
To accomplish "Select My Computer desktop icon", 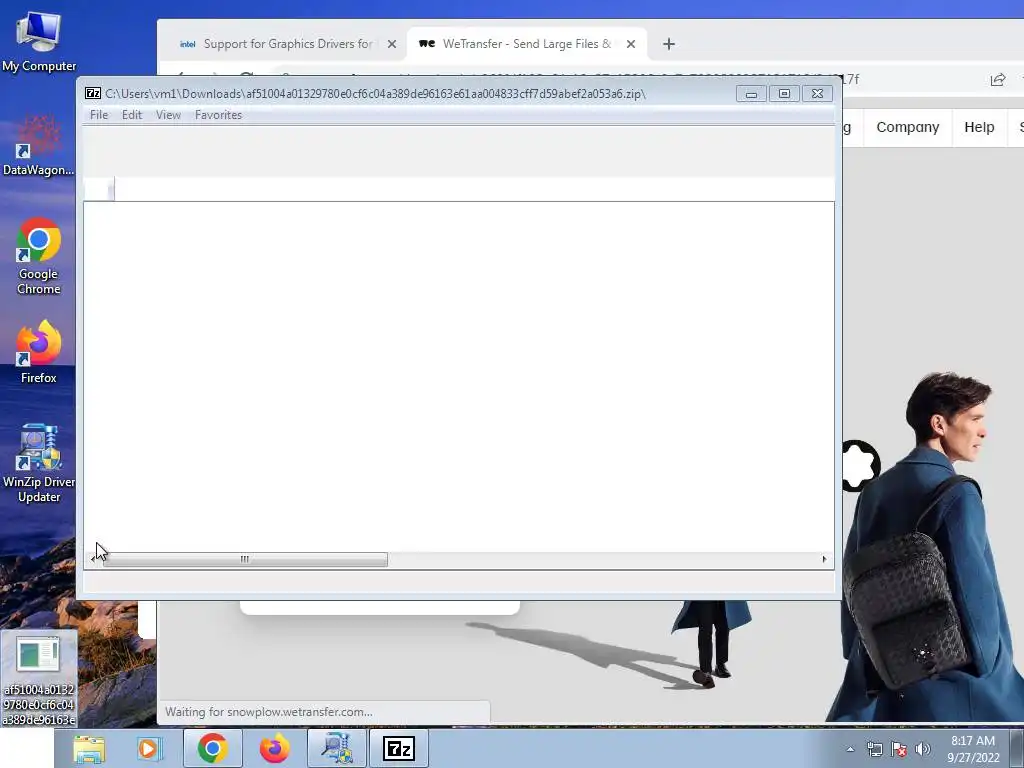I will click(39, 43).
